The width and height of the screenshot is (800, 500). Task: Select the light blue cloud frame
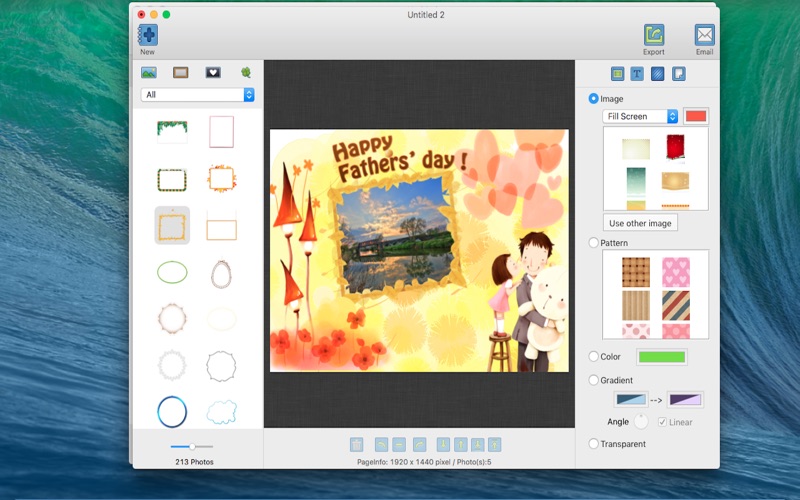221,412
